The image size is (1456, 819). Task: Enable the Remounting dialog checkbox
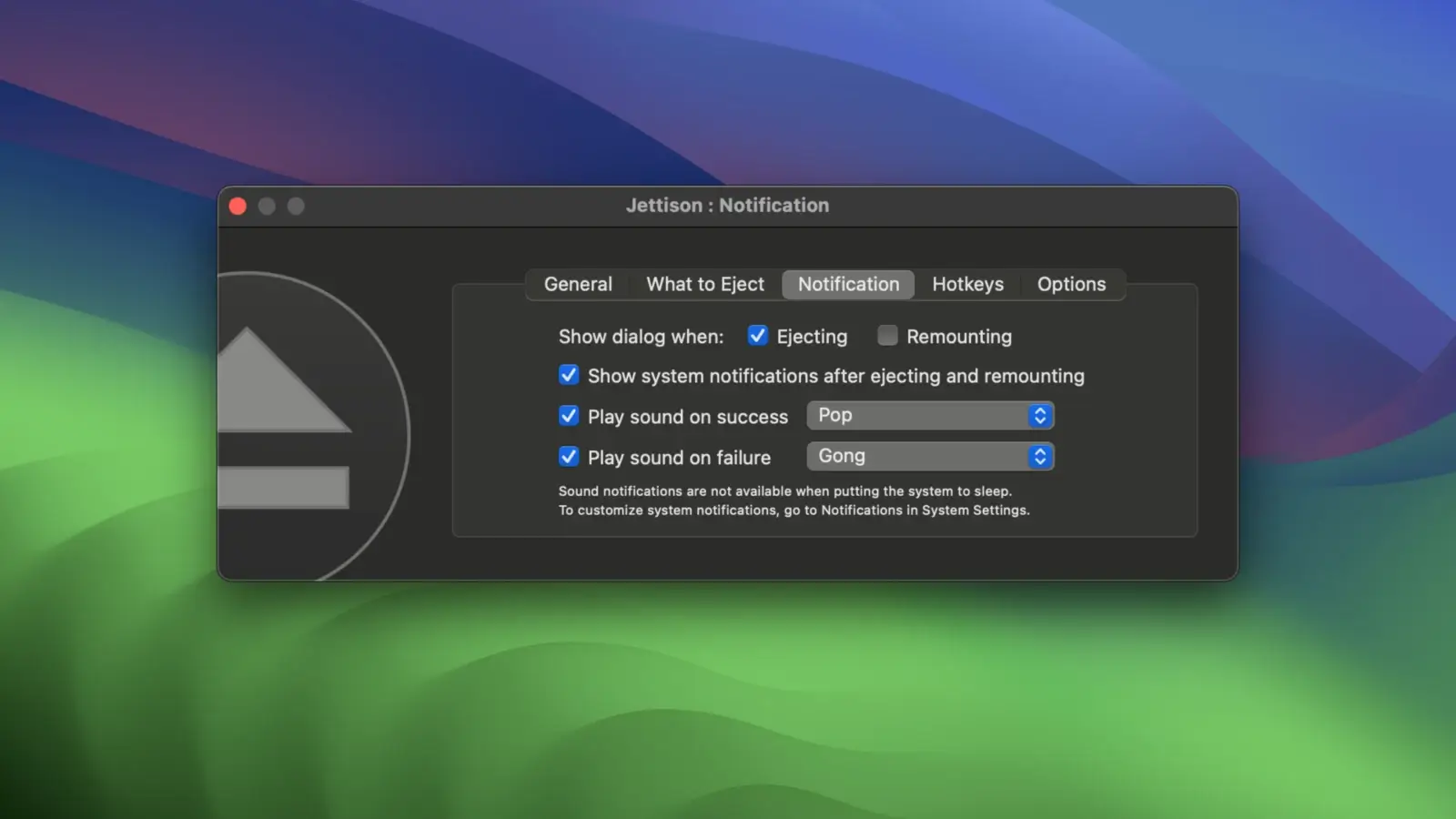pos(887,336)
